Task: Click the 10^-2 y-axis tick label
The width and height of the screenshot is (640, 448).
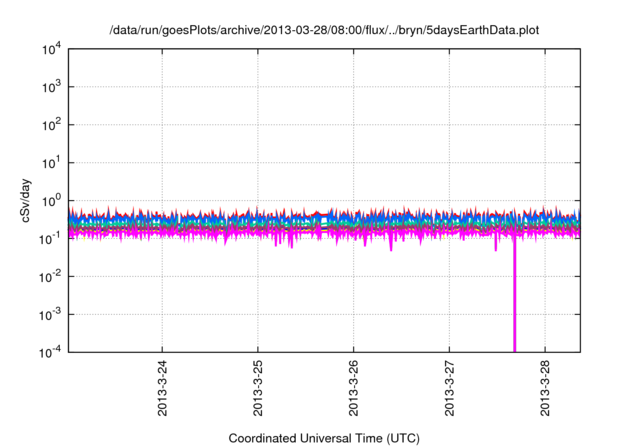Action: click(x=50, y=277)
